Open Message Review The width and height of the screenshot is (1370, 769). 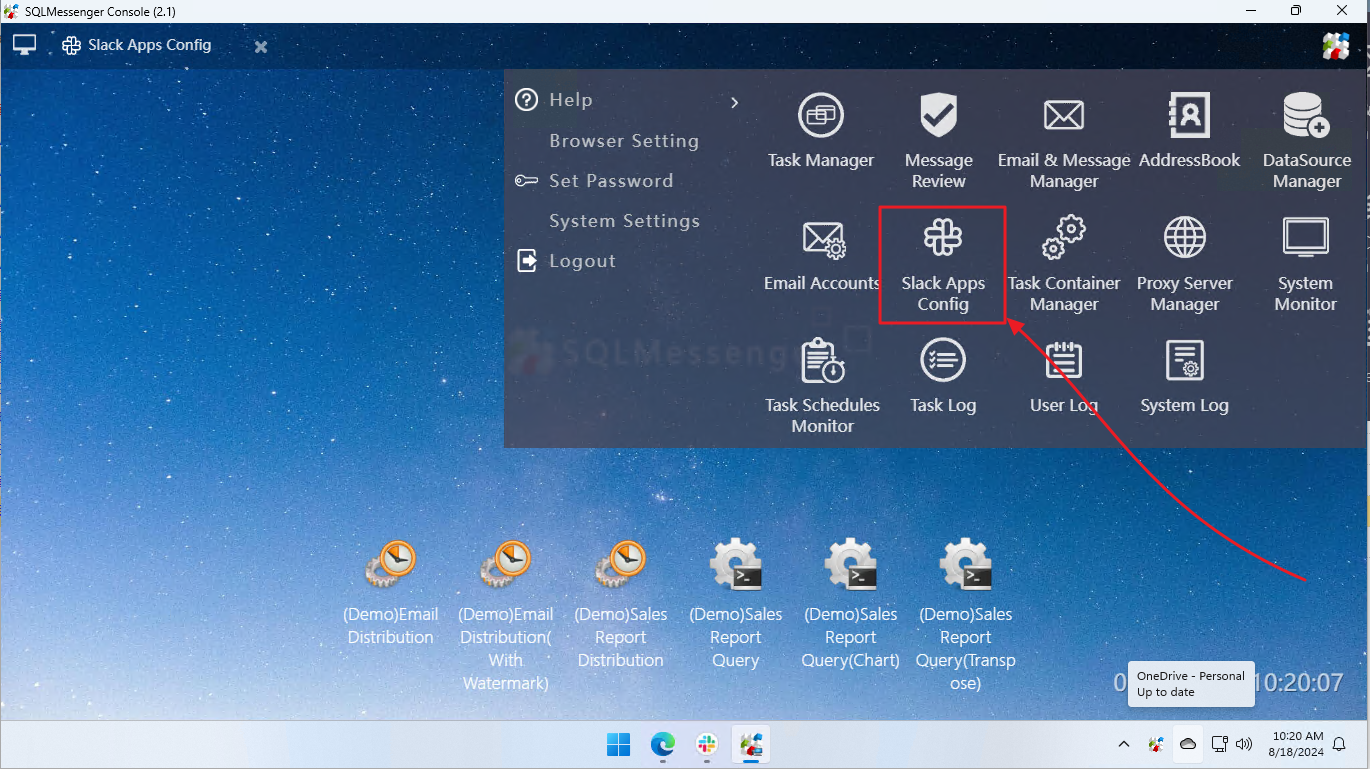coord(938,141)
